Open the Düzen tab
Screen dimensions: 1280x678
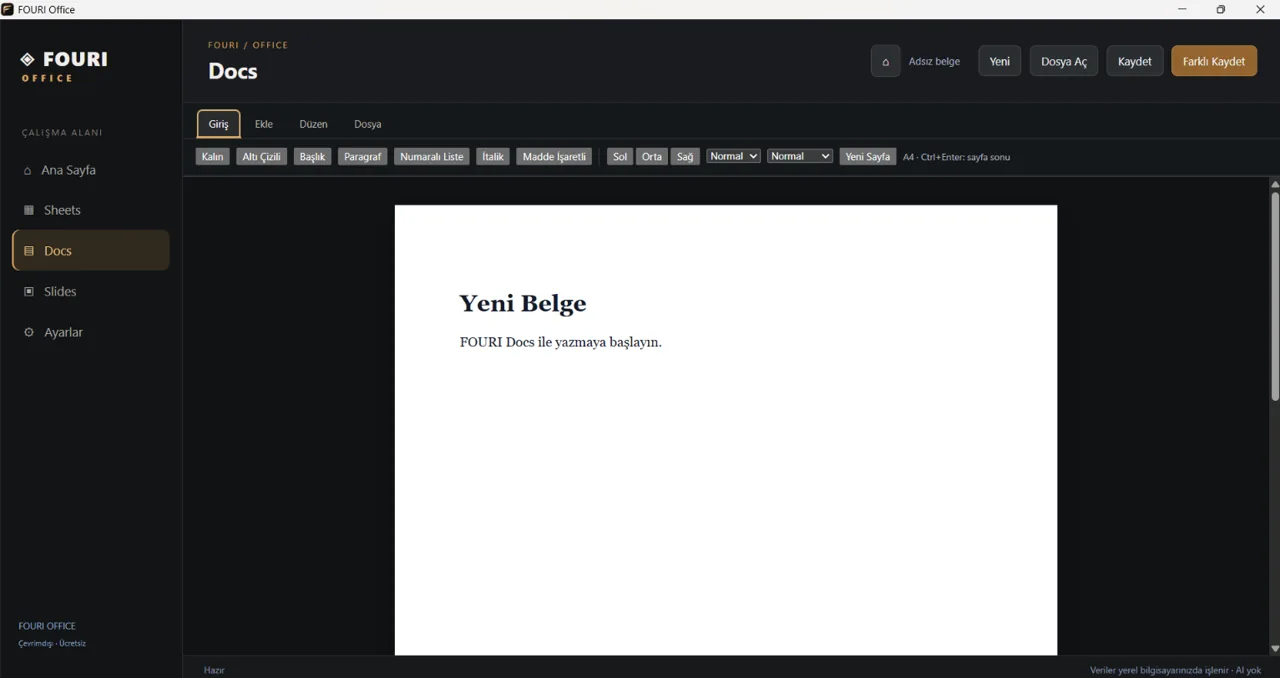tap(313, 124)
